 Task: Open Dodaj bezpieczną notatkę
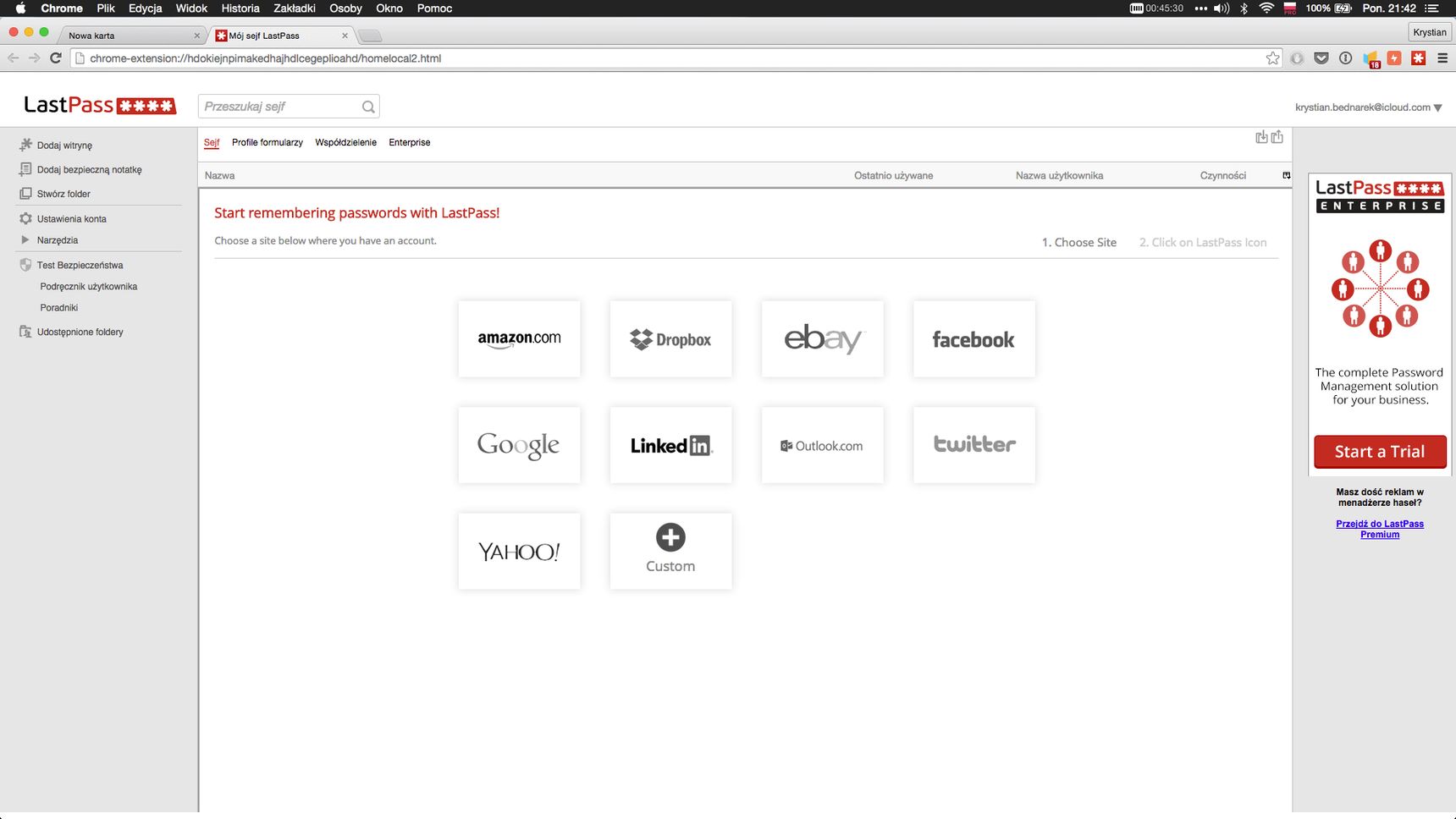(89, 169)
